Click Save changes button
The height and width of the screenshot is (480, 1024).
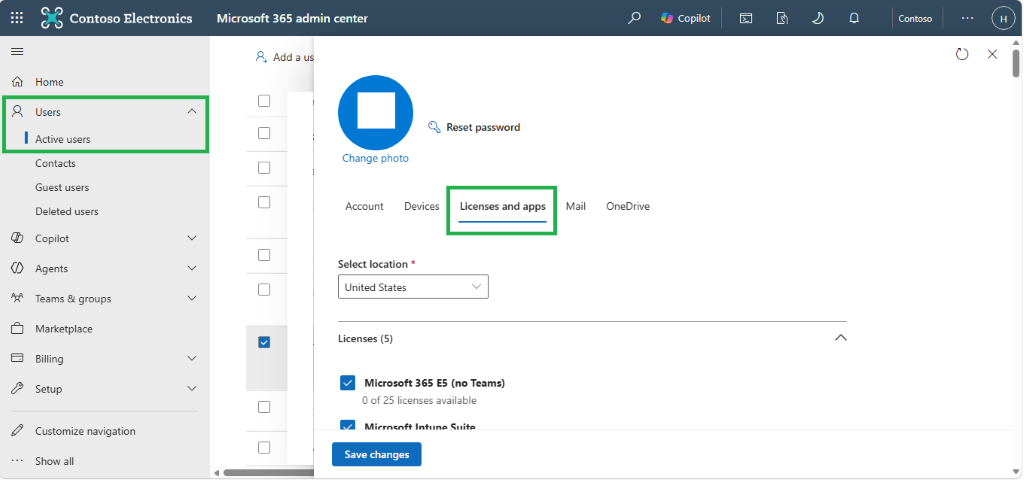(x=377, y=455)
